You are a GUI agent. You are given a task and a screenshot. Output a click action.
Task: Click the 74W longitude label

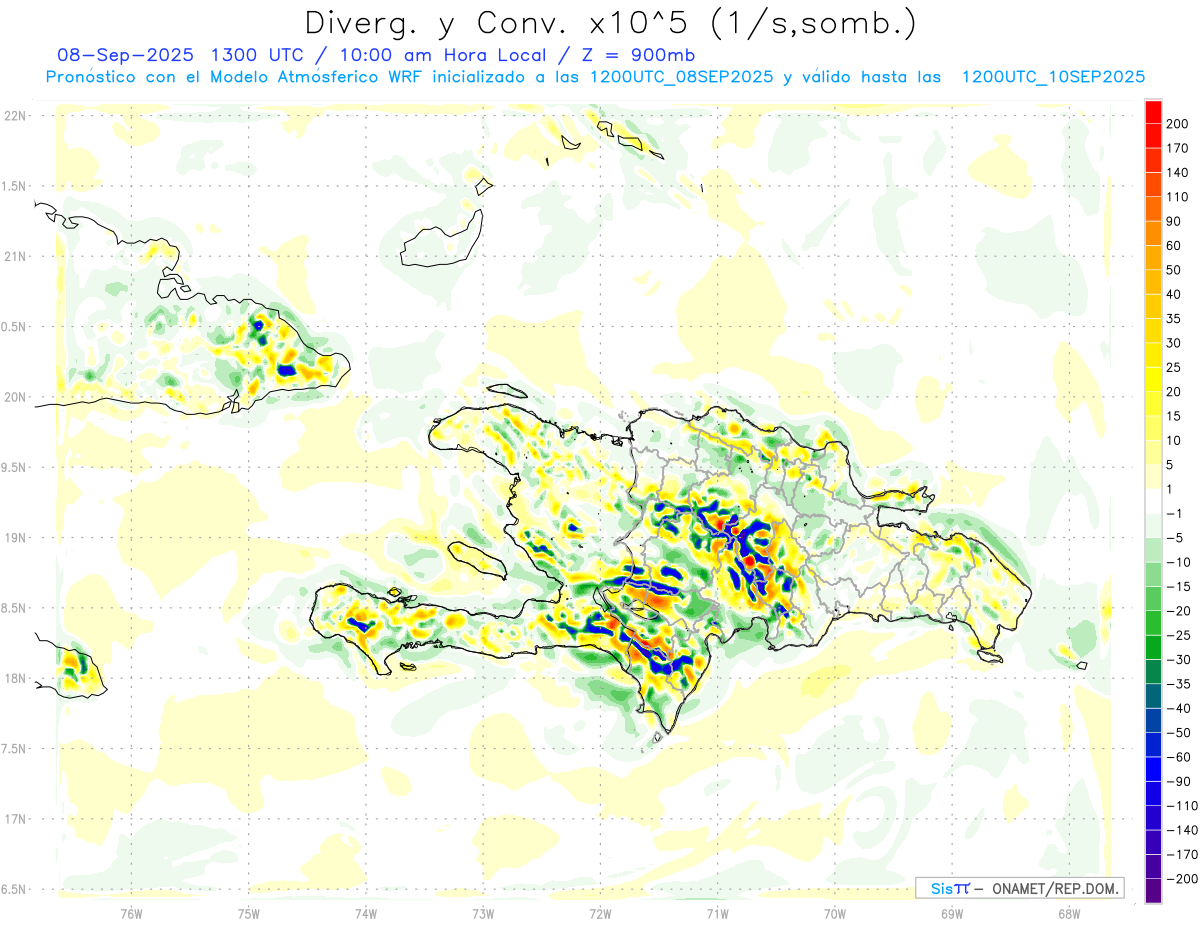point(366,913)
